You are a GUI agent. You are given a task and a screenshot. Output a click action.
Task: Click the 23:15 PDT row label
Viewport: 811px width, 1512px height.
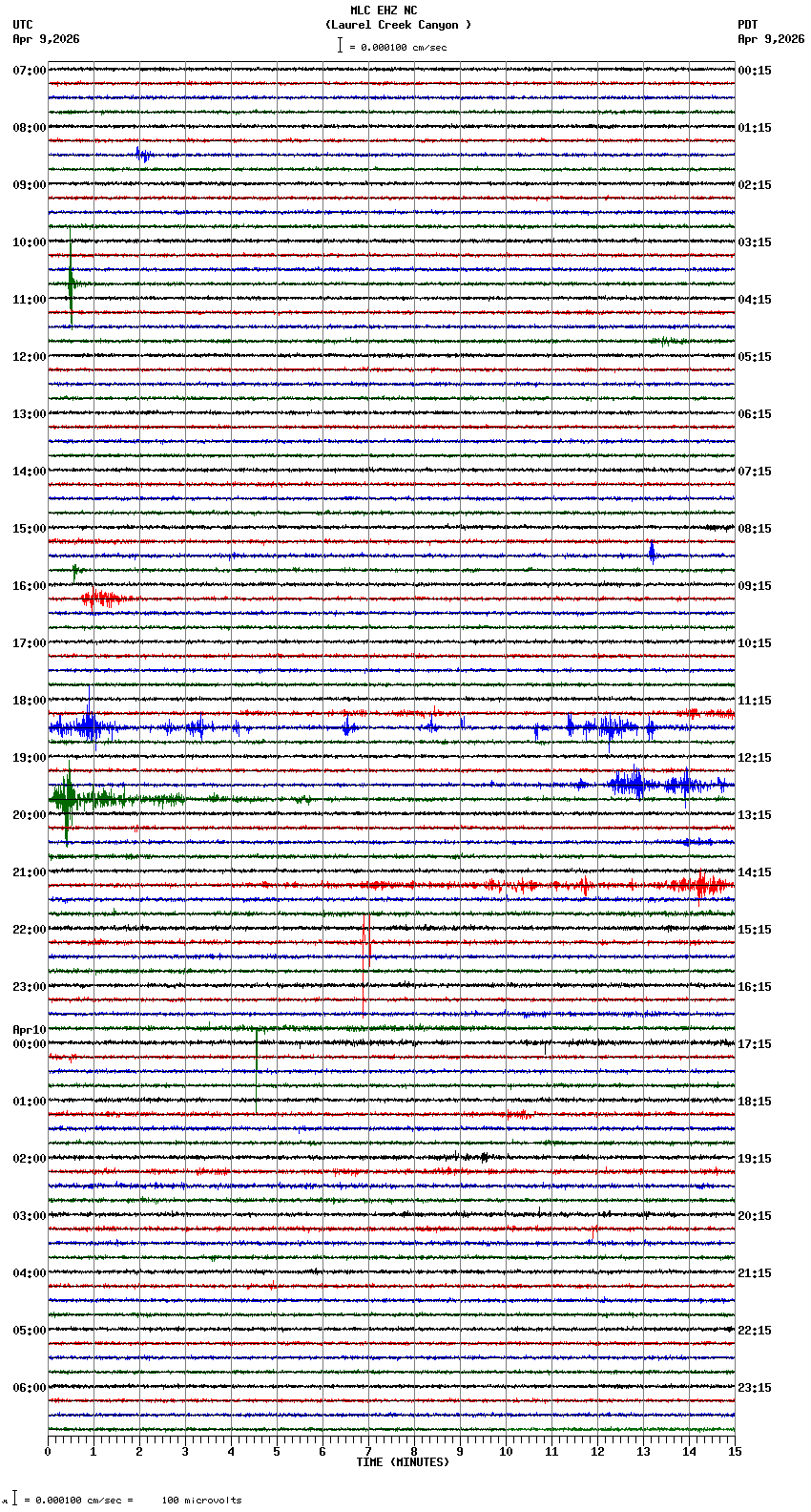pyautogui.click(x=755, y=1388)
